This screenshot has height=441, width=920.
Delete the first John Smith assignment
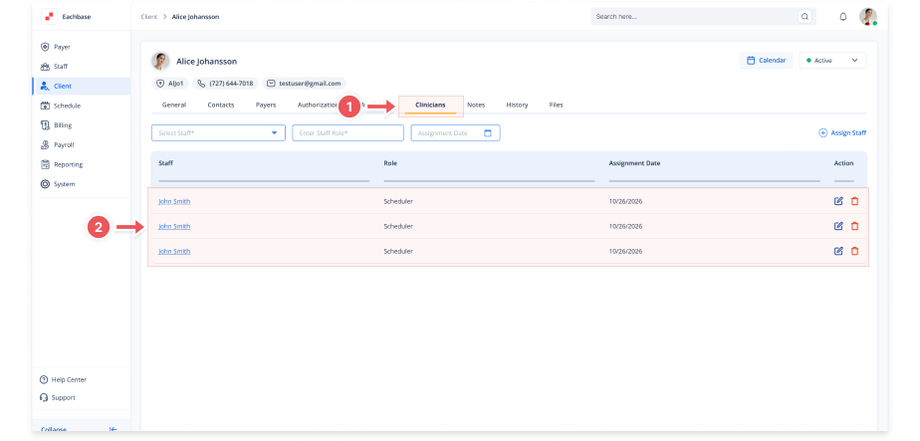coord(855,201)
